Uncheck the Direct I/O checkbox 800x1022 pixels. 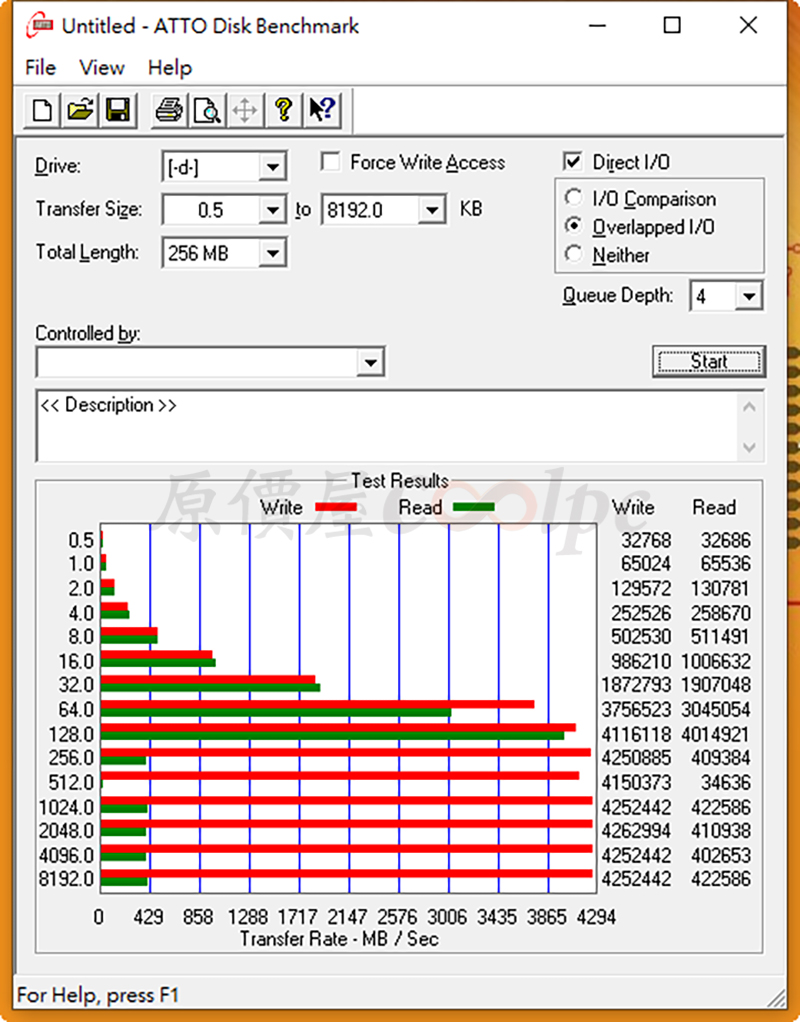coord(572,161)
